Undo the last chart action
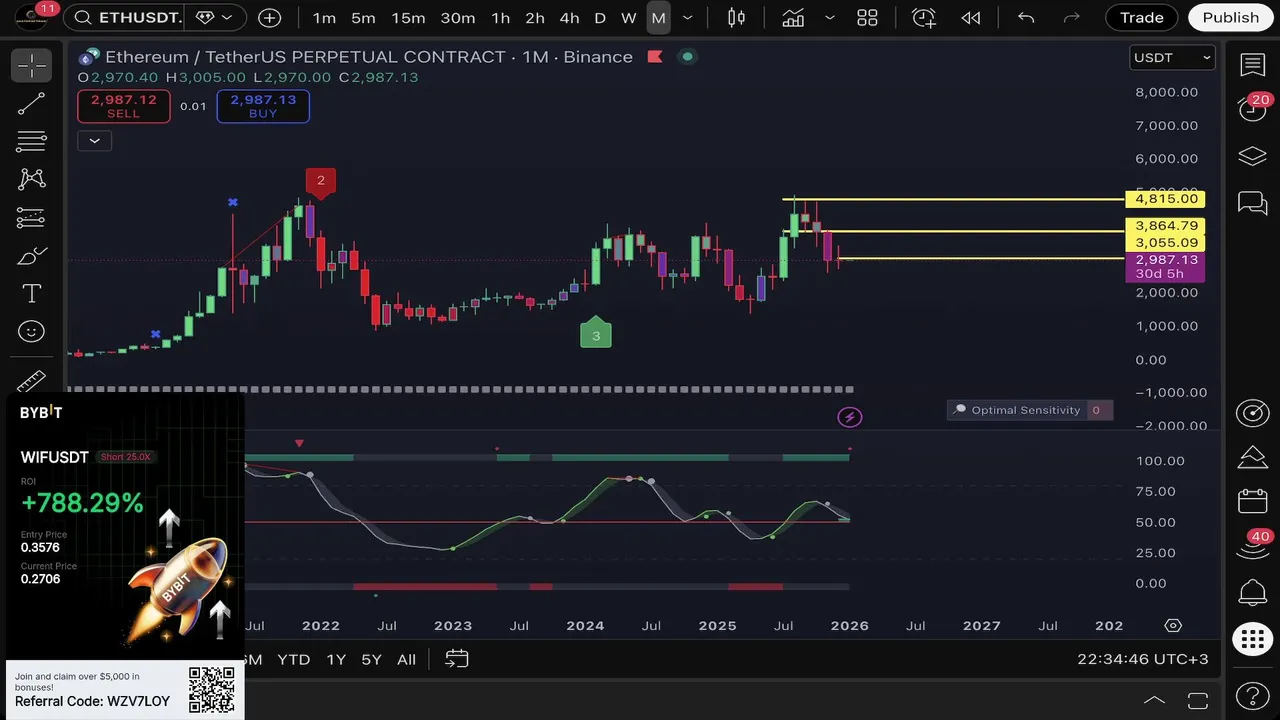 click(x=1026, y=18)
